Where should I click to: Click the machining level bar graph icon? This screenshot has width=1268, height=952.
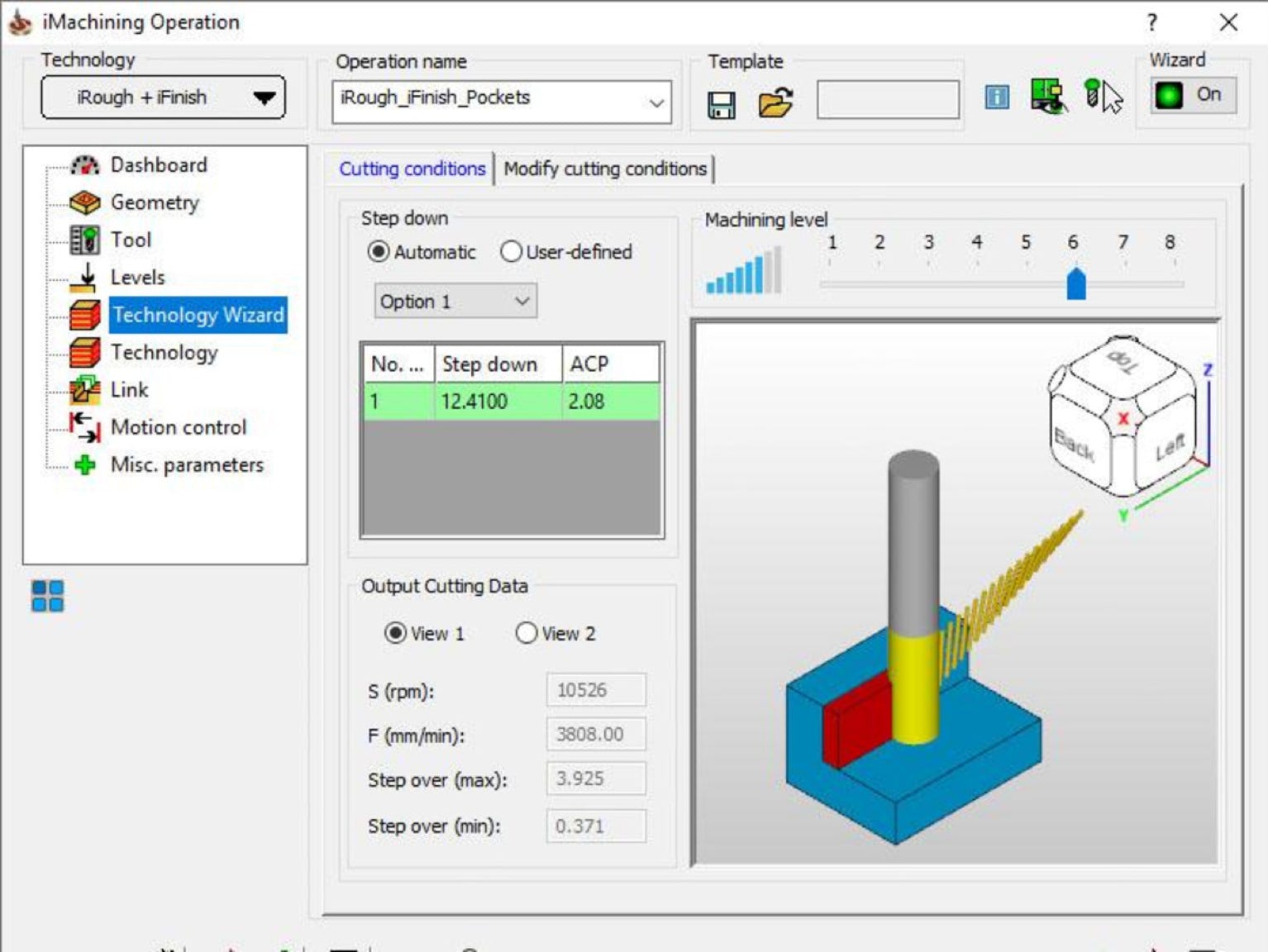coord(743,271)
